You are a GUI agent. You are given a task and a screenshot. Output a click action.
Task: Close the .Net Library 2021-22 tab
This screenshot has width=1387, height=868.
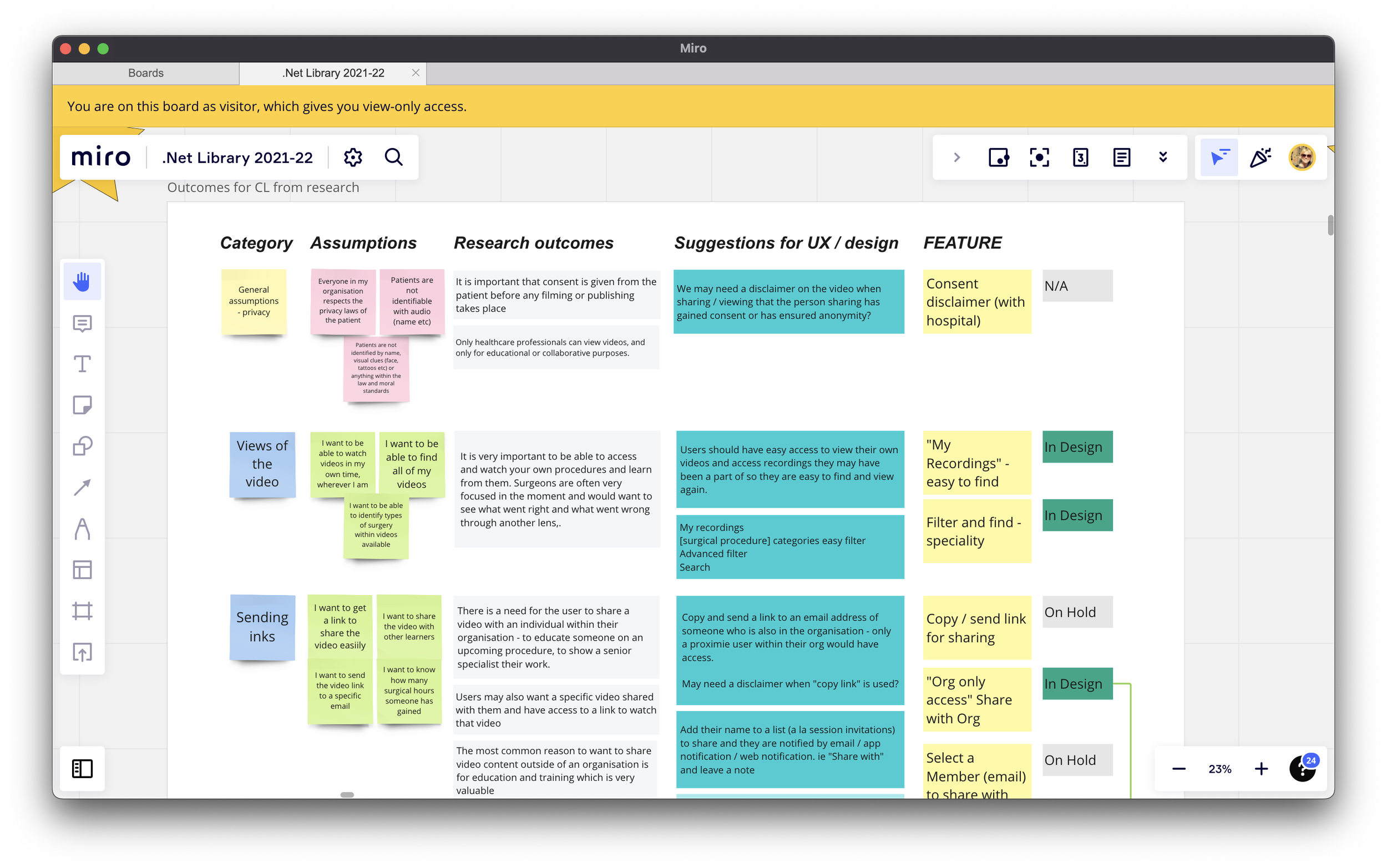416,73
